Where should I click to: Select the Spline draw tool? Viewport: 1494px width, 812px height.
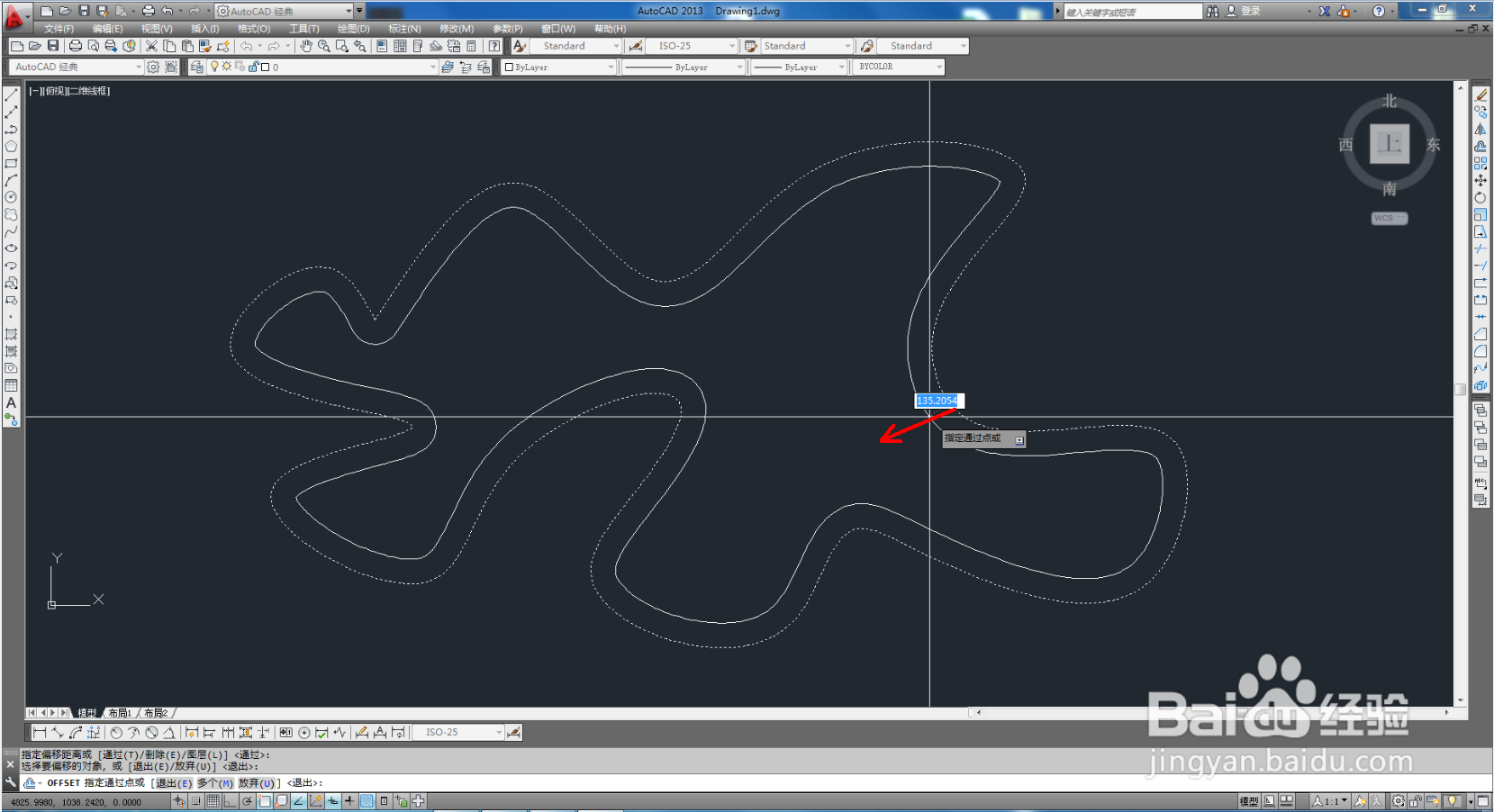click(11, 231)
